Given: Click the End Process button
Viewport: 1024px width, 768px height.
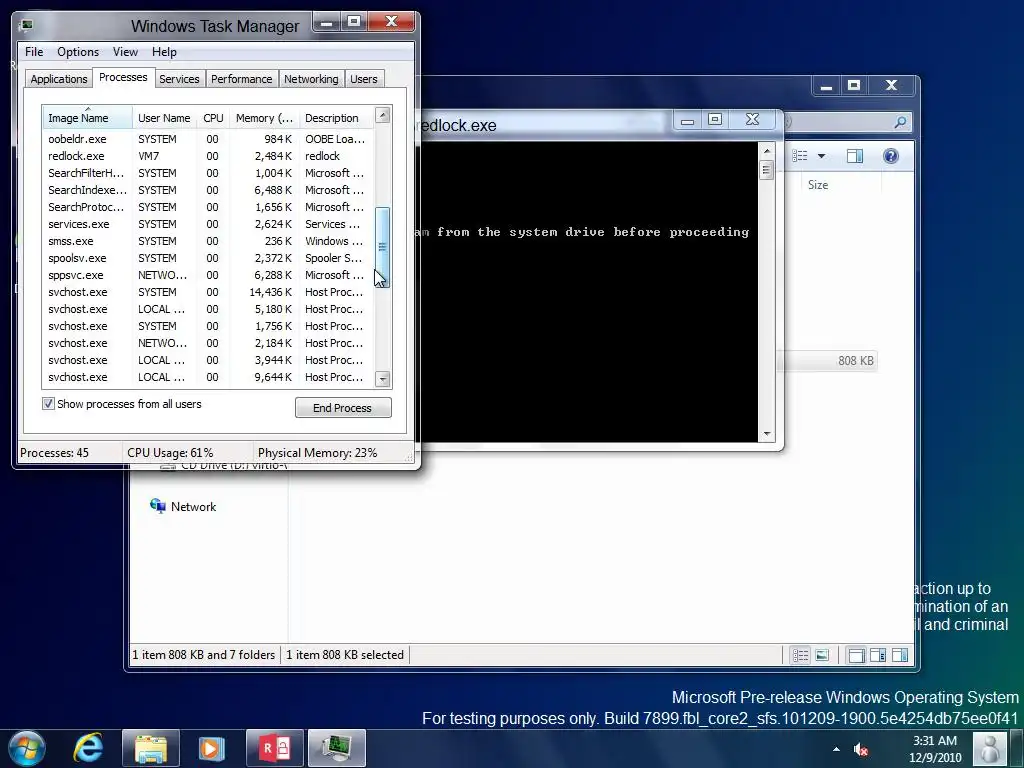Looking at the screenshot, I should (343, 408).
